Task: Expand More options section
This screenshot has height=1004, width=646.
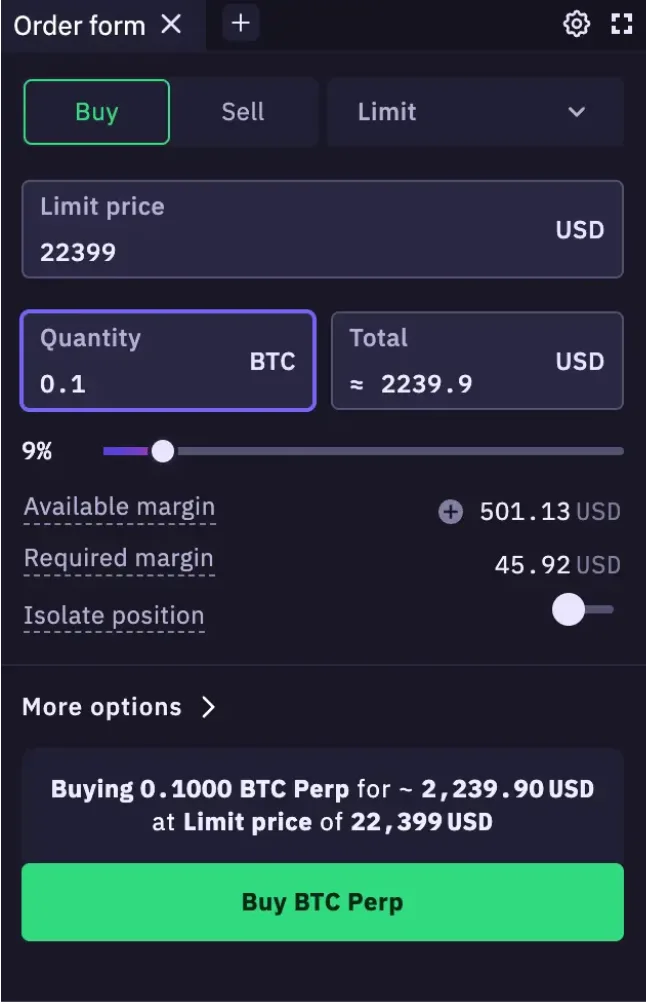Action: click(x=119, y=707)
